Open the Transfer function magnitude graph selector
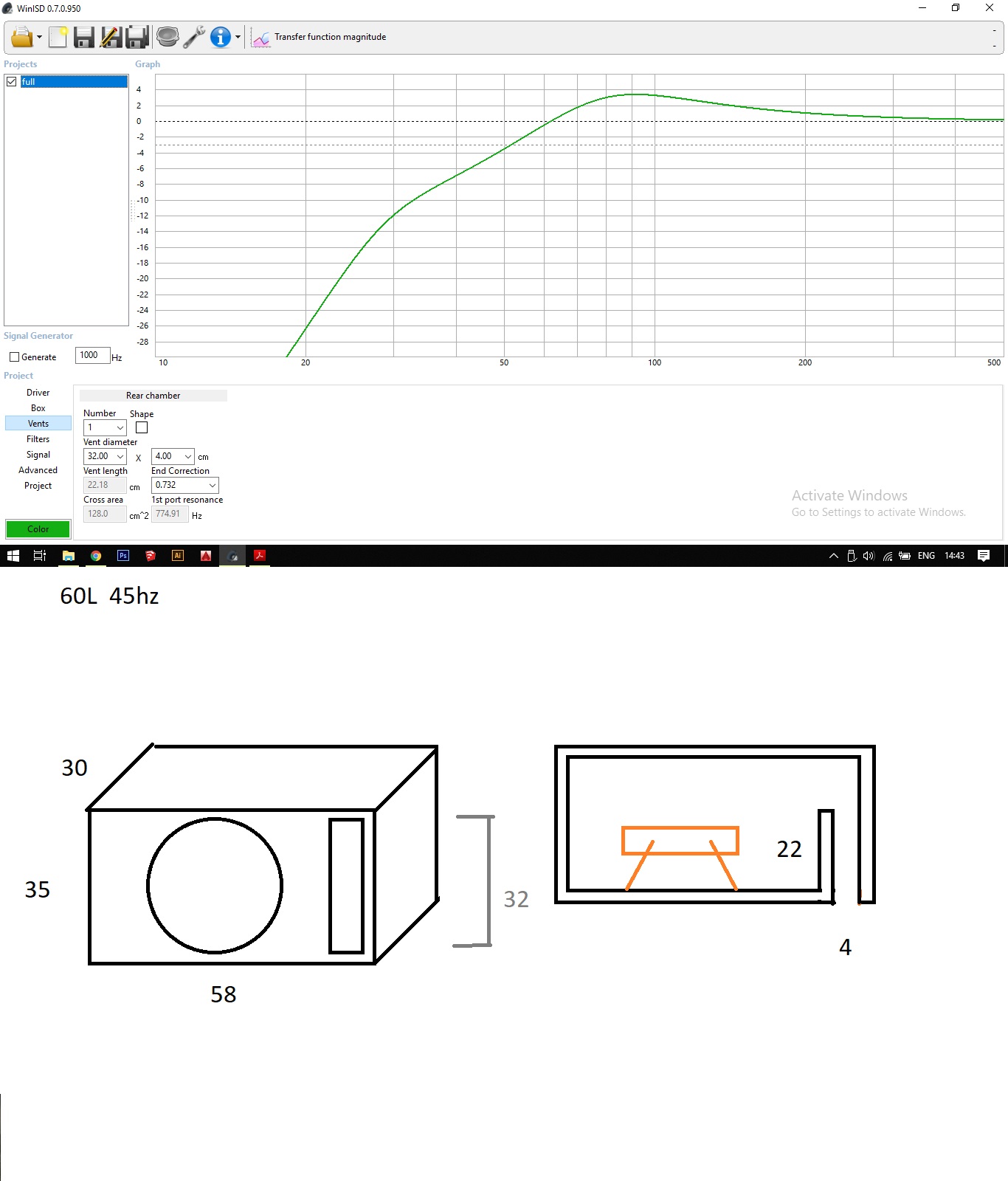Screen dimensions: 1008x1181 330,37
